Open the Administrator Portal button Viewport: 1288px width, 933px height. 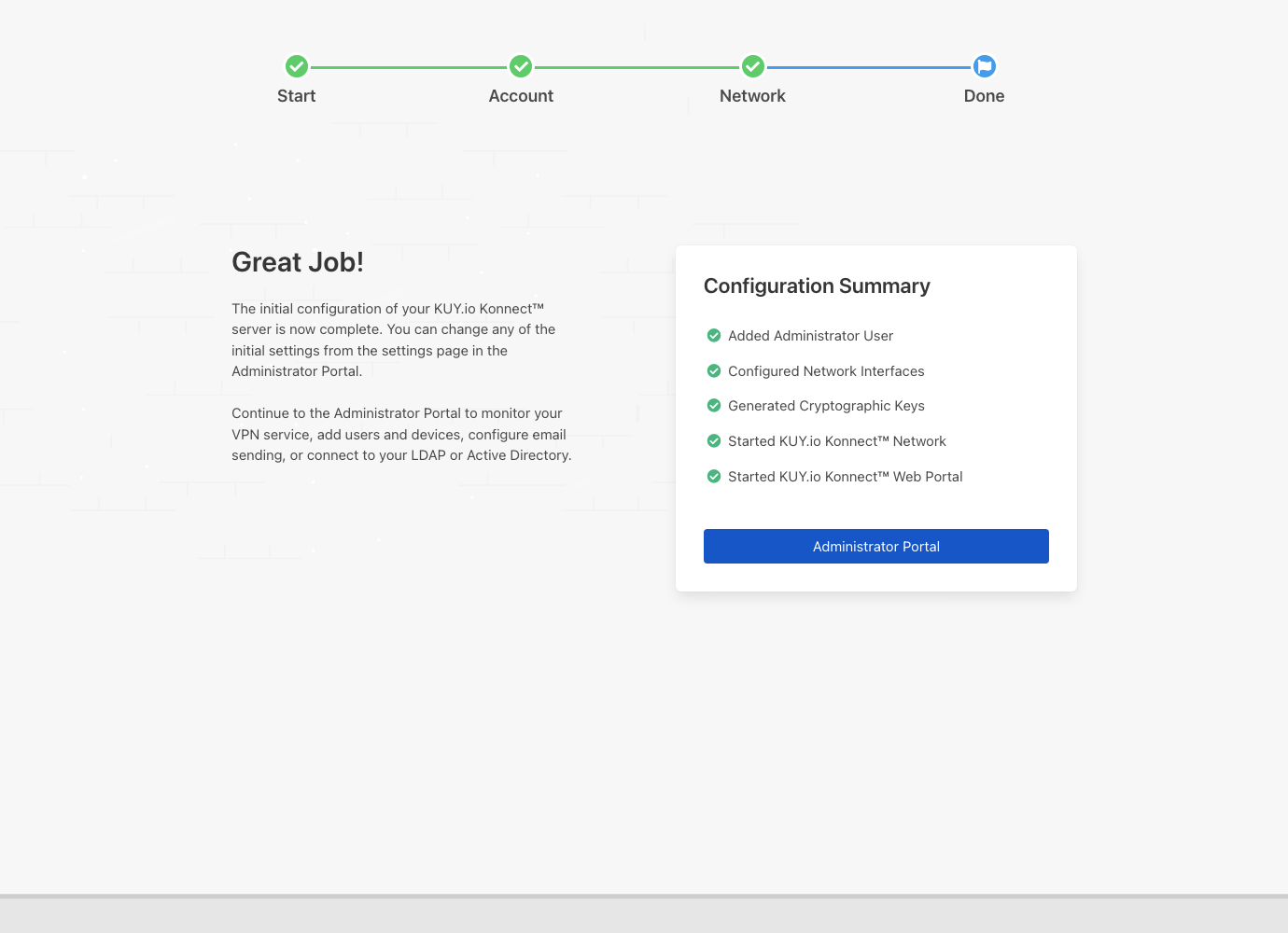click(876, 546)
